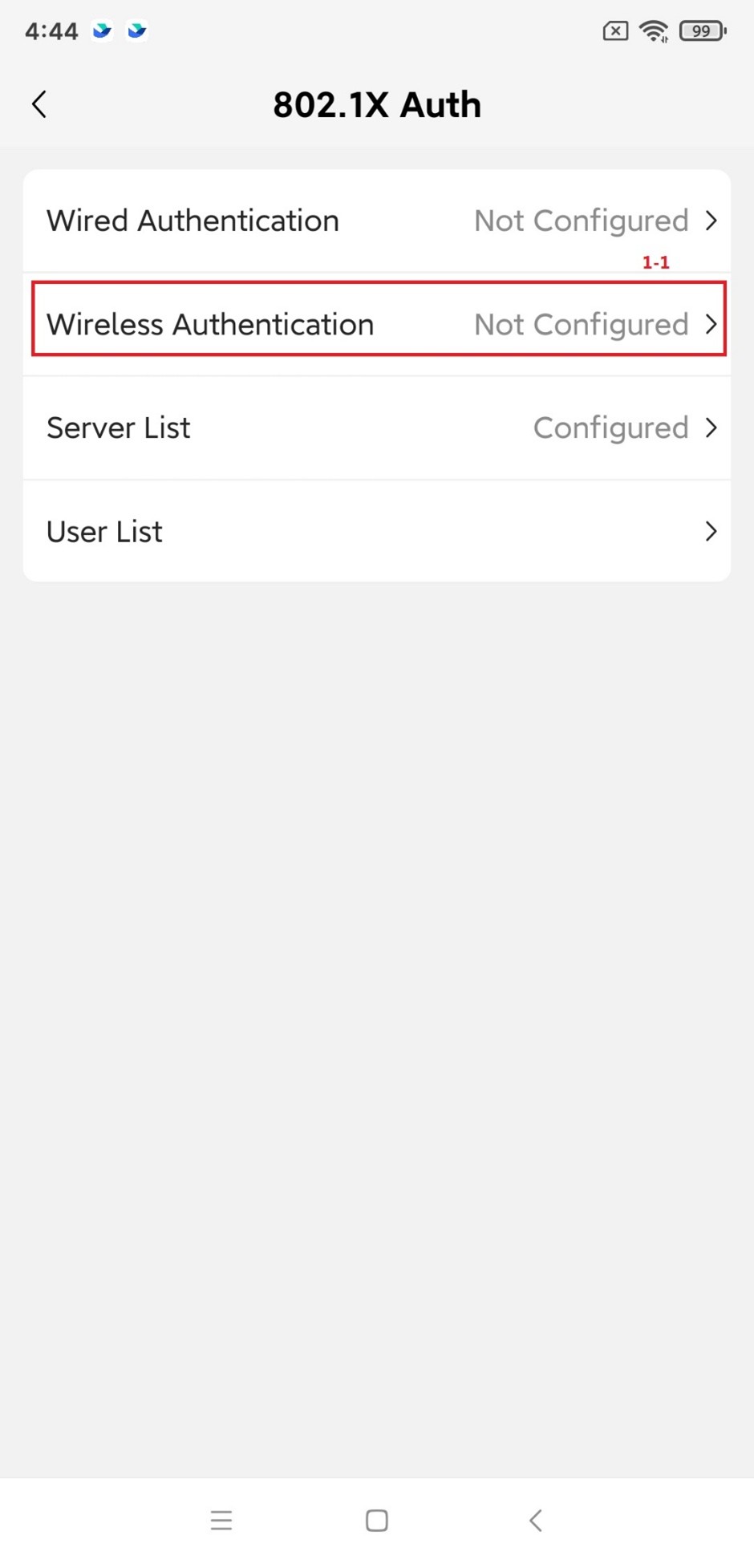This screenshot has height=1568, width=754.
Task: Tap Not Configured status for Wireless Authentication
Action: point(581,324)
